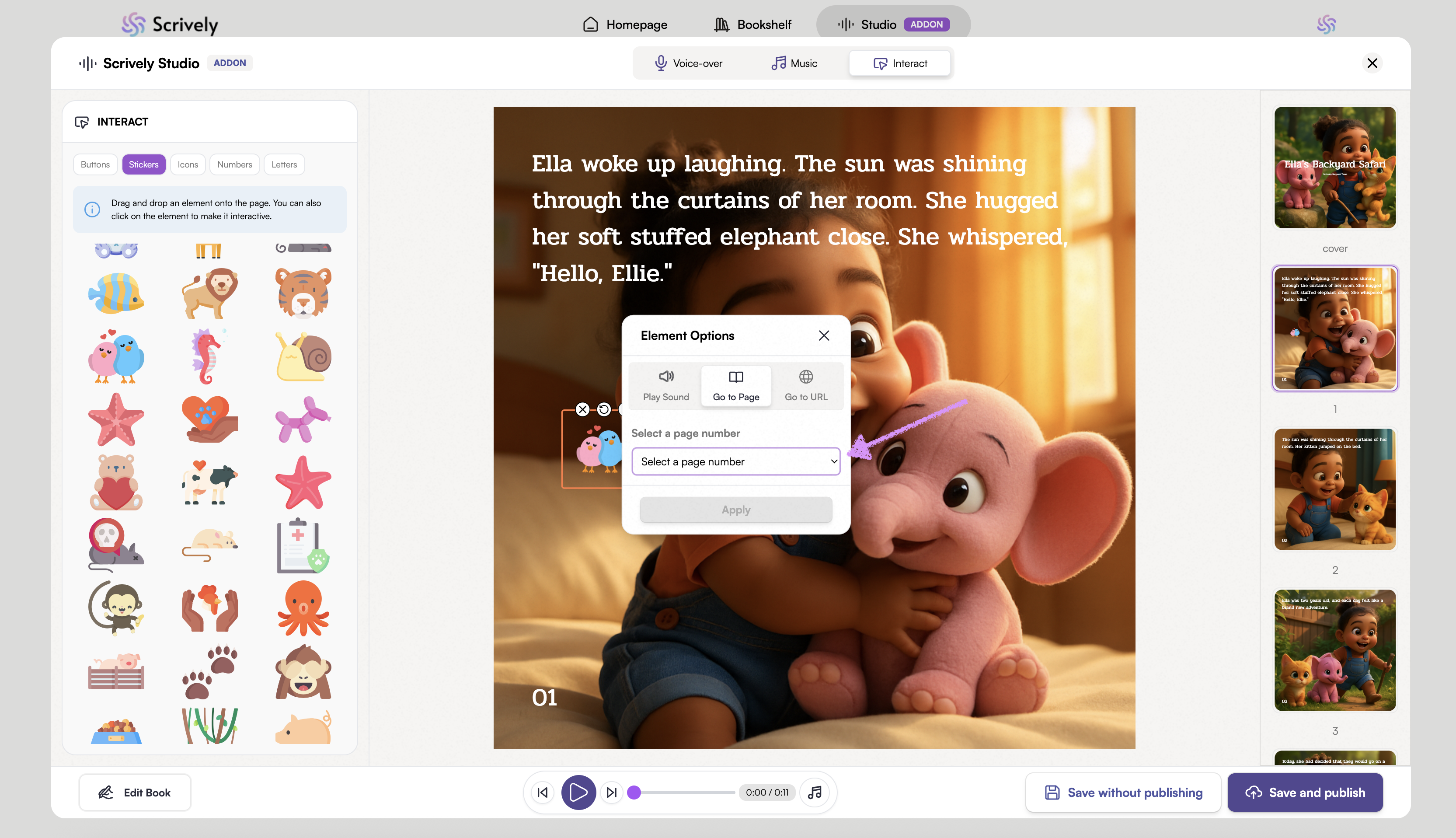Choose the Go to URL action option
Image resolution: width=1456 pixels, height=838 pixels.
click(805, 385)
